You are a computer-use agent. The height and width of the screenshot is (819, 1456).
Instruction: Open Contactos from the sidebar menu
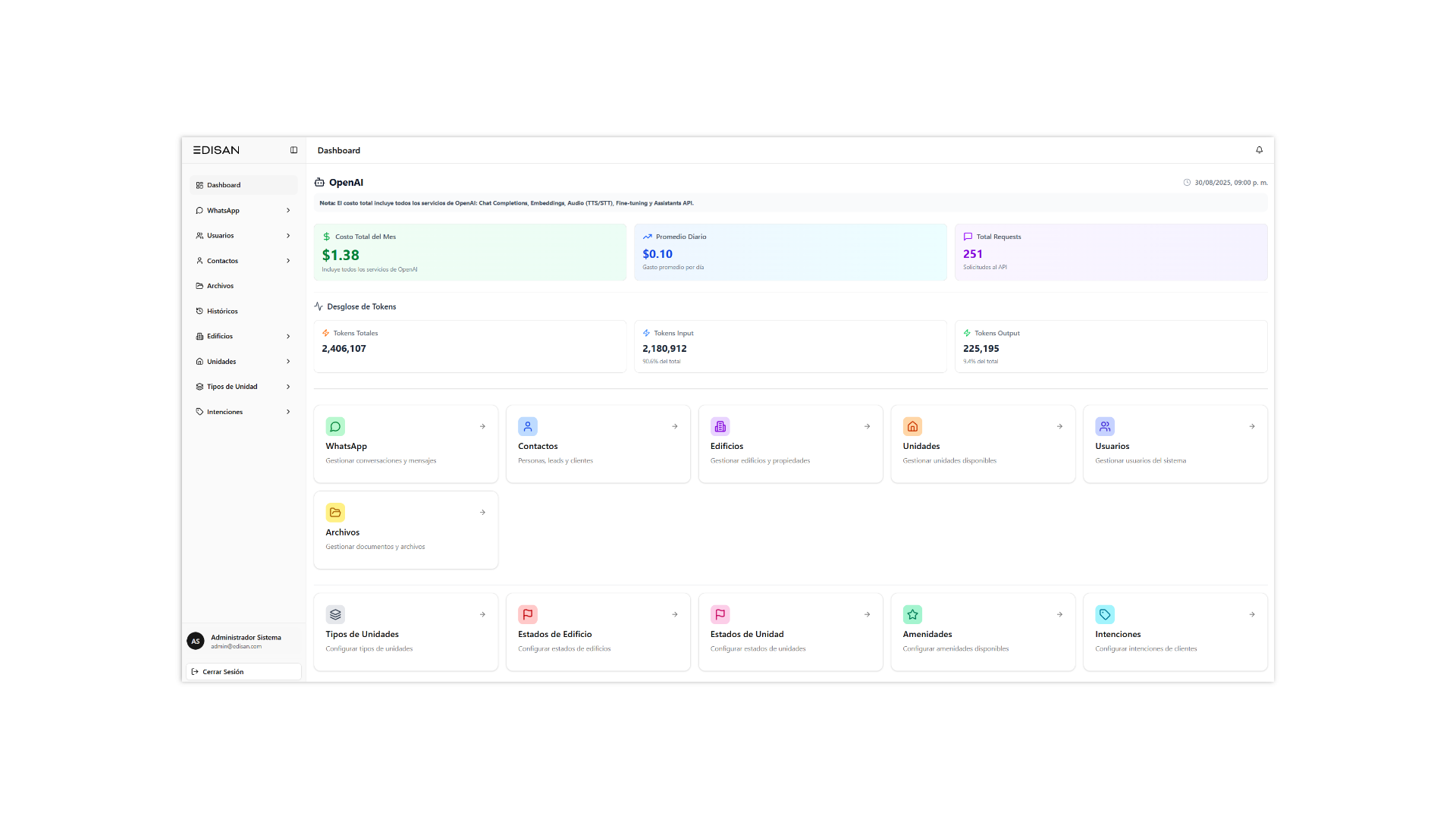(222, 260)
